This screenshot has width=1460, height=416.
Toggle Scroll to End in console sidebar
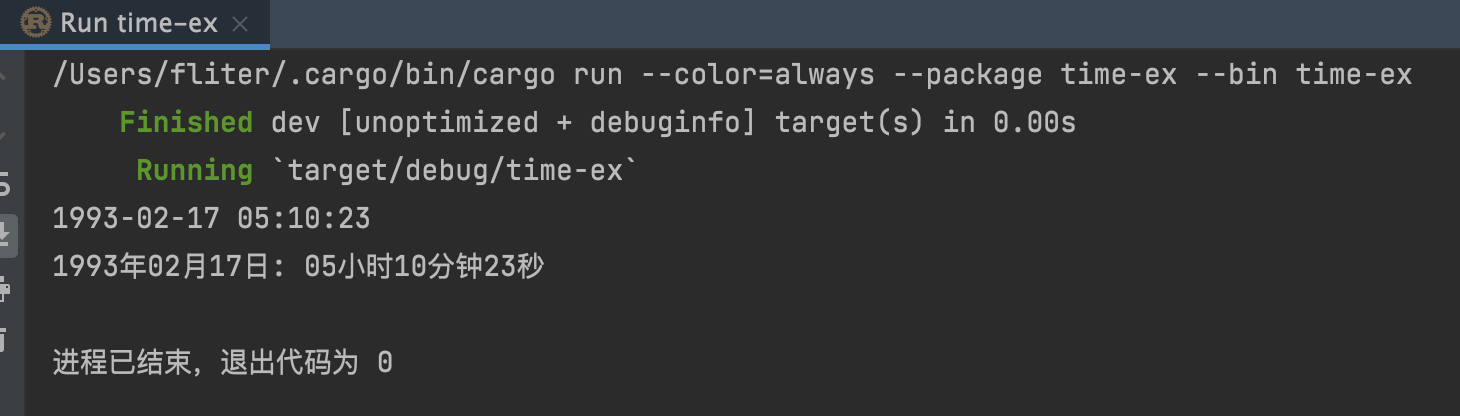(5, 236)
